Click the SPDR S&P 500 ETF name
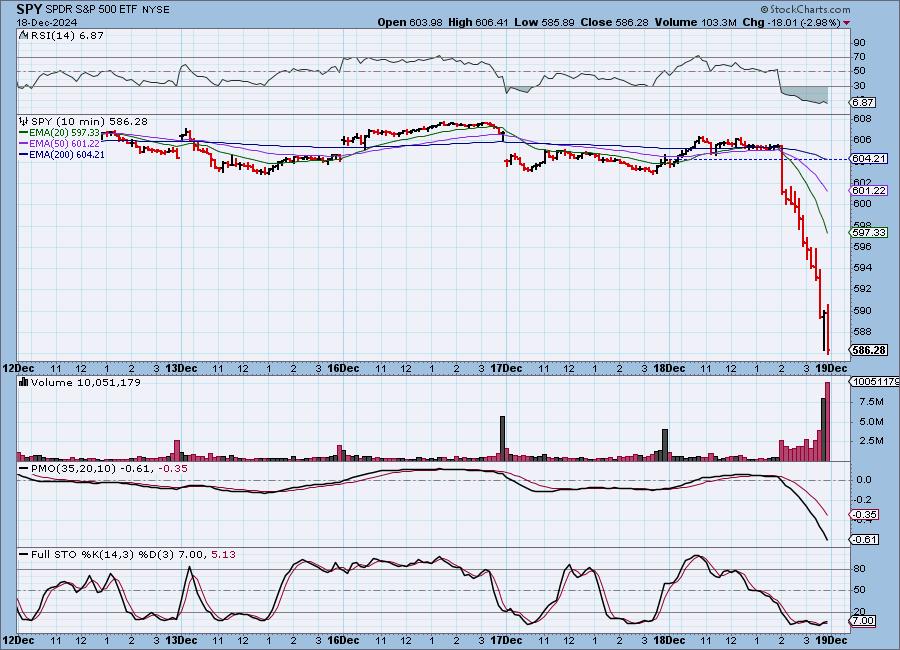Image resolution: width=900 pixels, height=650 pixels. [90, 10]
